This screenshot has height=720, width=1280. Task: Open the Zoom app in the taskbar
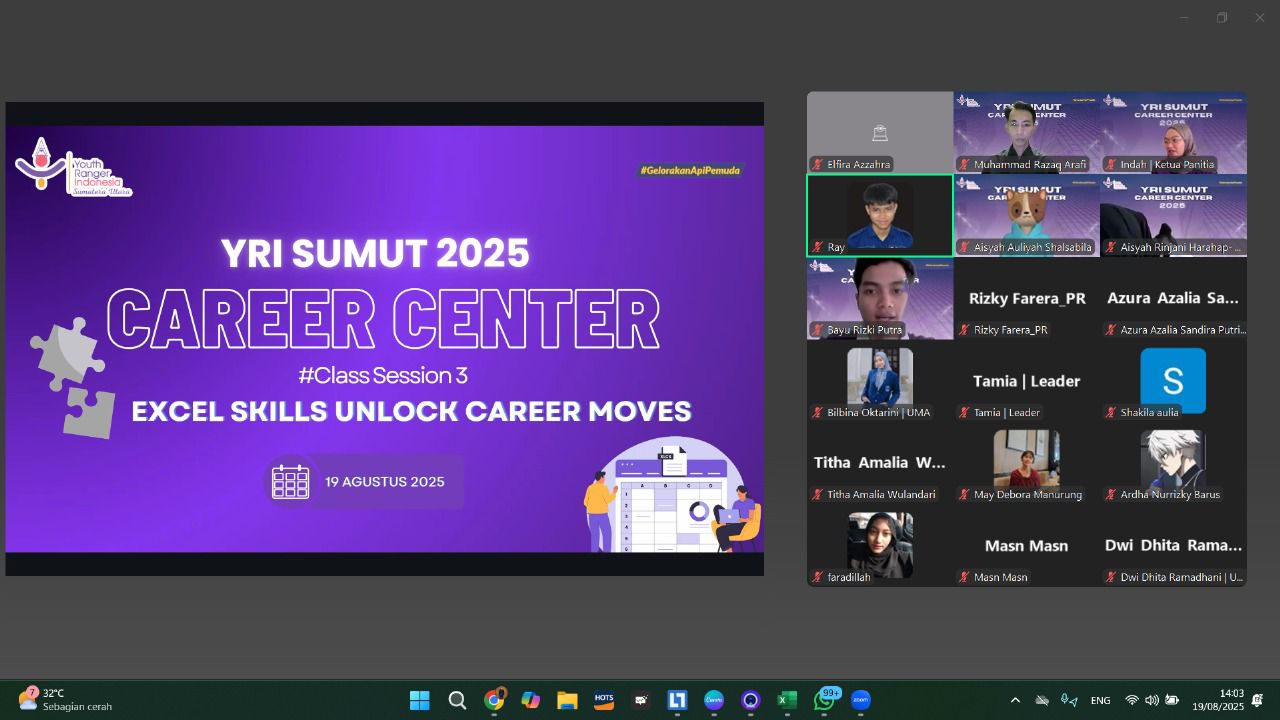(860, 701)
